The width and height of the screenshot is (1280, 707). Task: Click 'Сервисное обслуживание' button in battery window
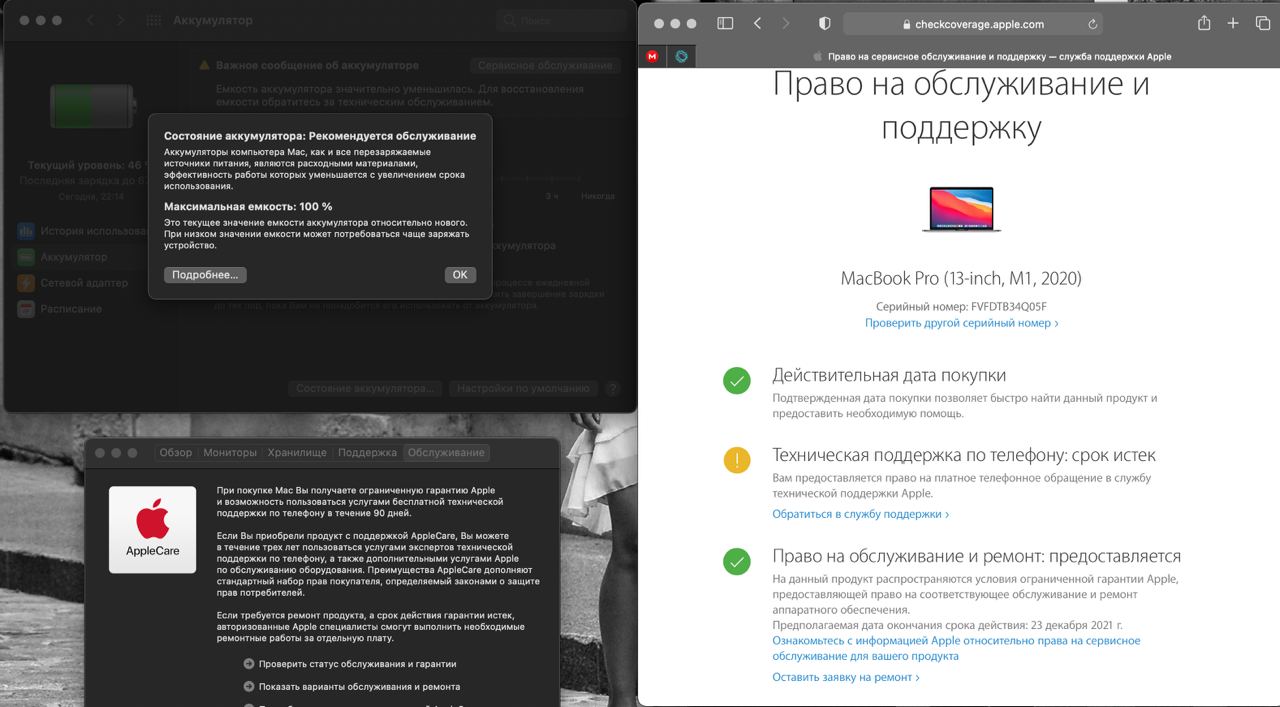544,65
